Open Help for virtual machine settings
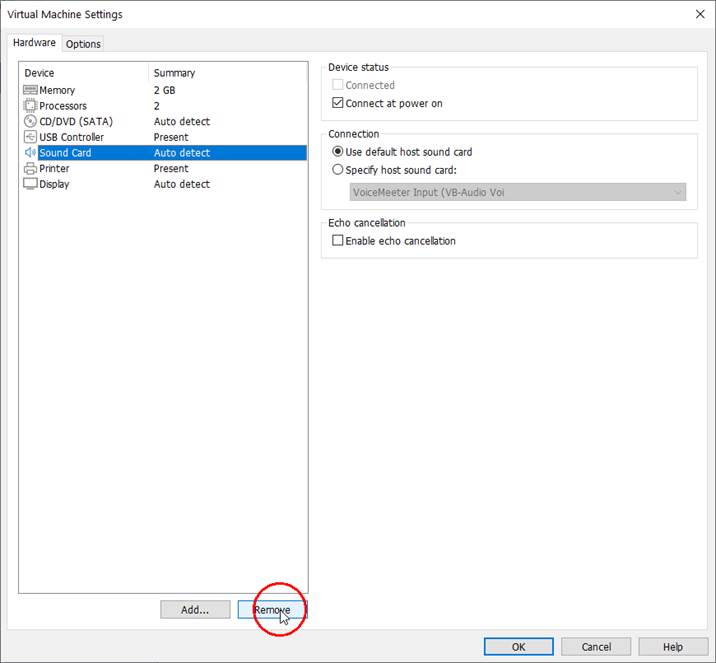716x663 pixels. (x=673, y=647)
